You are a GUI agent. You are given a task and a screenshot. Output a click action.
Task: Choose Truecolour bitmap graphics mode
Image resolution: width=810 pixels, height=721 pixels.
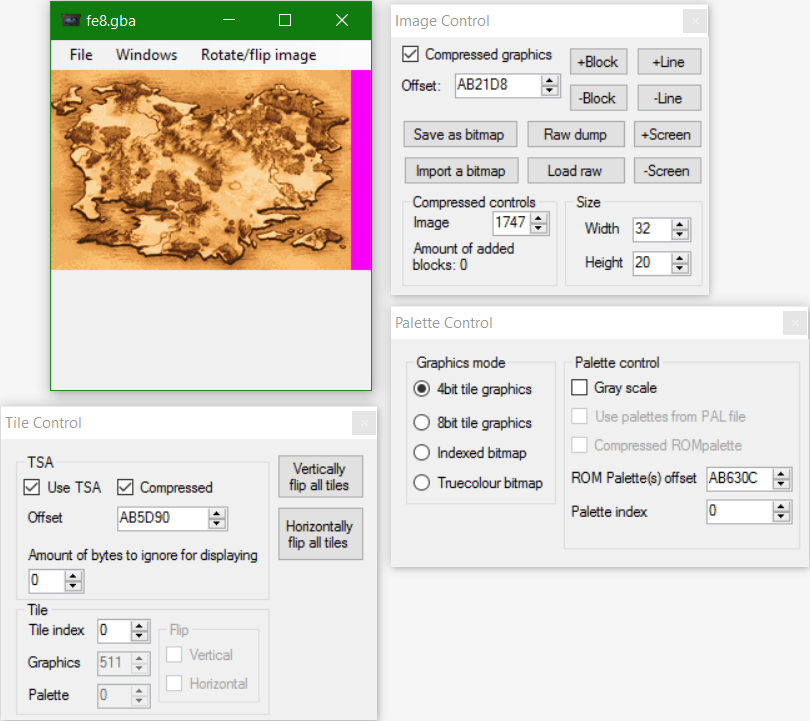(x=422, y=483)
